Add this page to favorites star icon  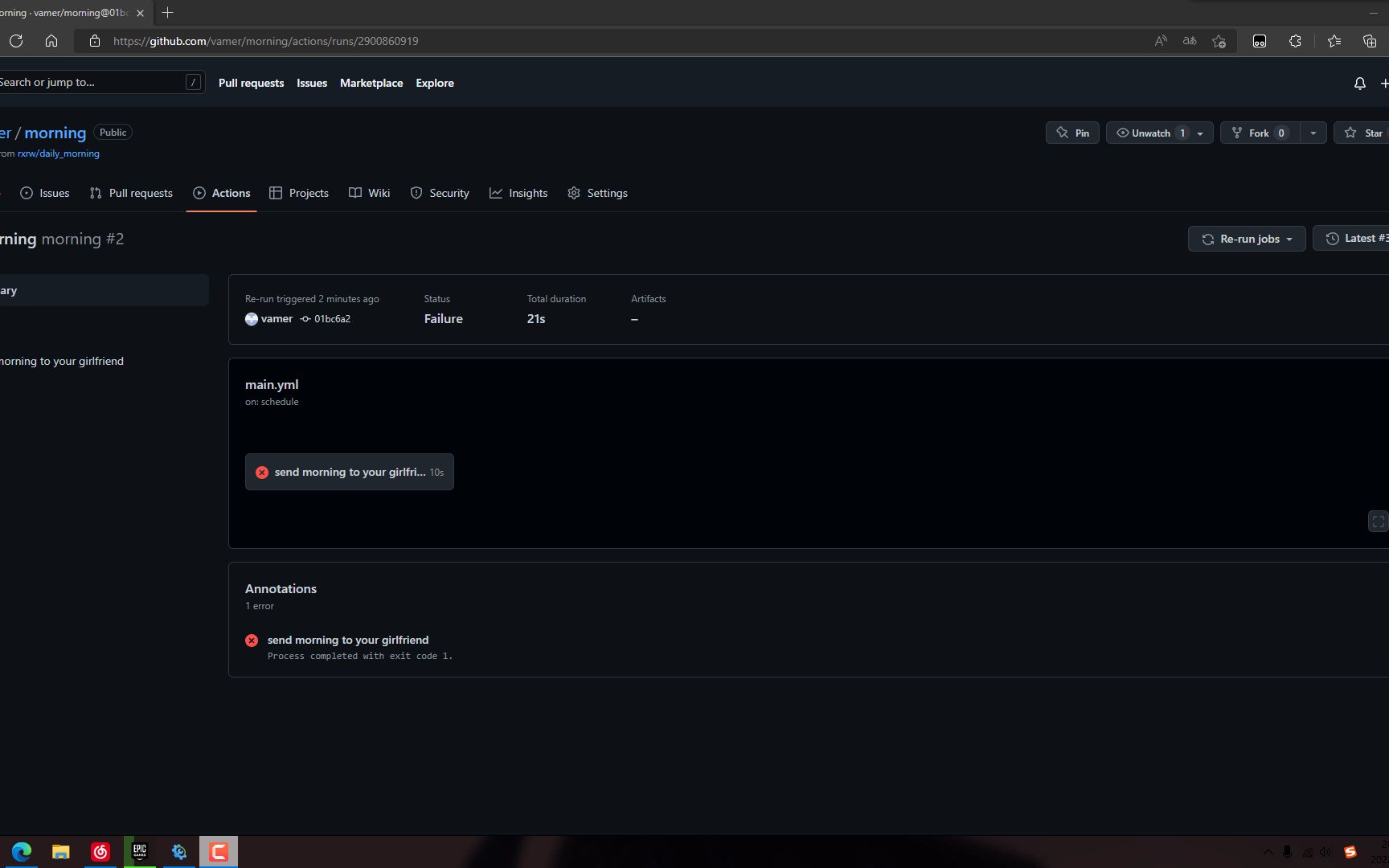click(x=1219, y=41)
